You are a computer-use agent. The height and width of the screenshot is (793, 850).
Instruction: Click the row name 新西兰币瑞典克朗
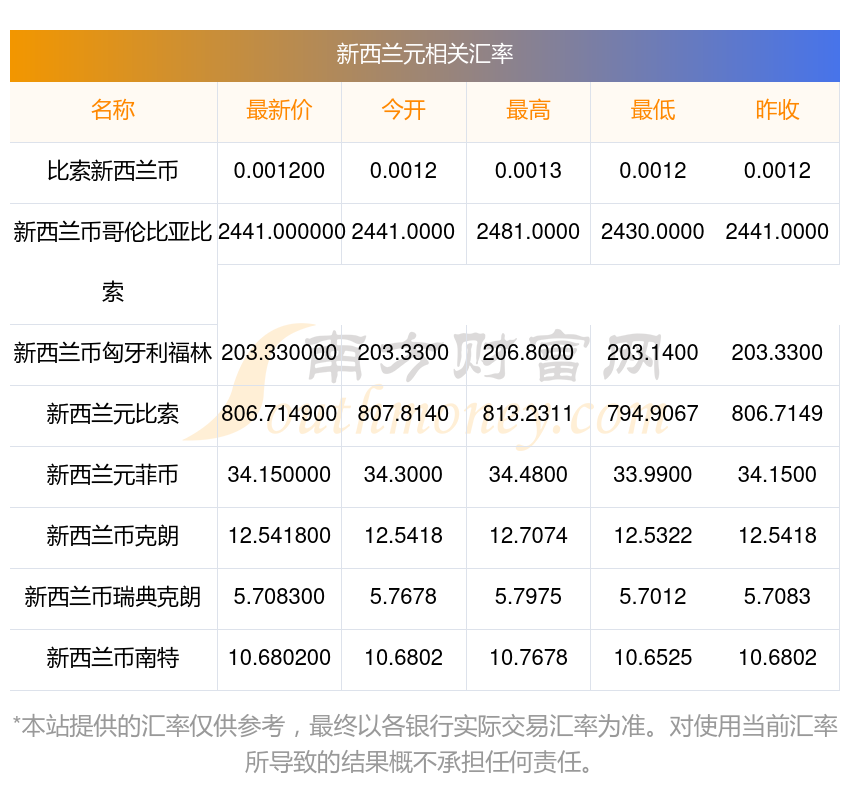coord(113,597)
